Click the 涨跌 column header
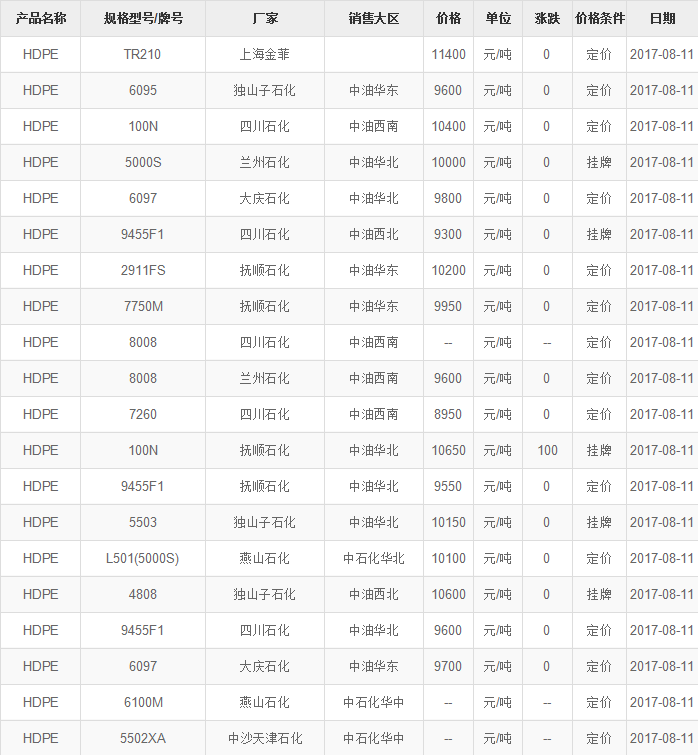This screenshot has height=755, width=698. [x=547, y=18]
